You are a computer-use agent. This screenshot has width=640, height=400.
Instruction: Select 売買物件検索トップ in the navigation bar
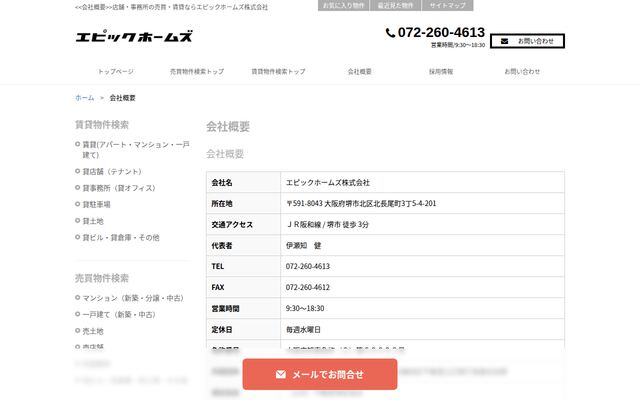[197, 71]
